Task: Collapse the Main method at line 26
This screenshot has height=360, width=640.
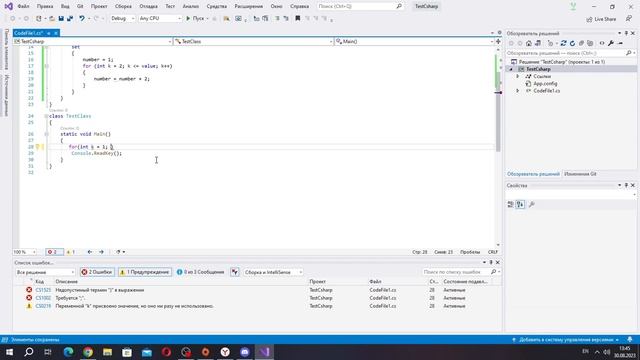Action: click(47, 134)
